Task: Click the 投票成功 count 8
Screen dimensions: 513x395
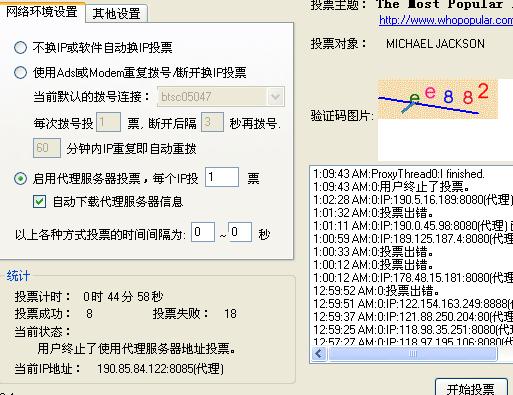Action: tap(89, 314)
